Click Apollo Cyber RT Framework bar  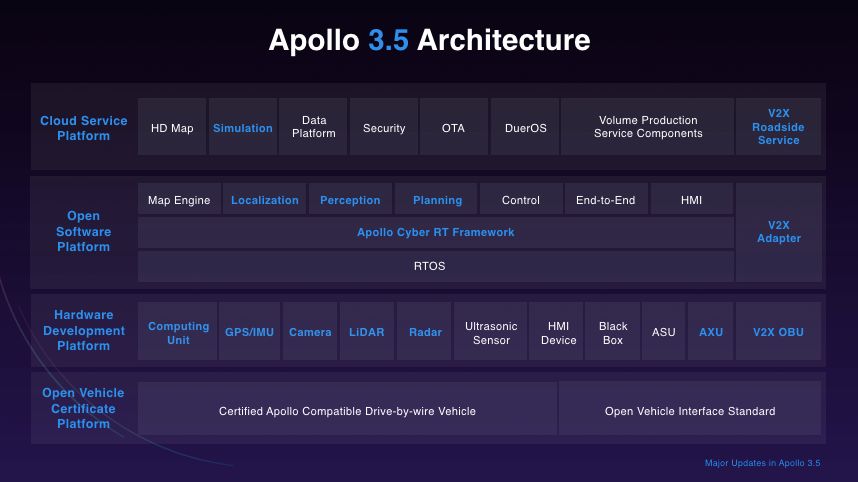tap(435, 232)
